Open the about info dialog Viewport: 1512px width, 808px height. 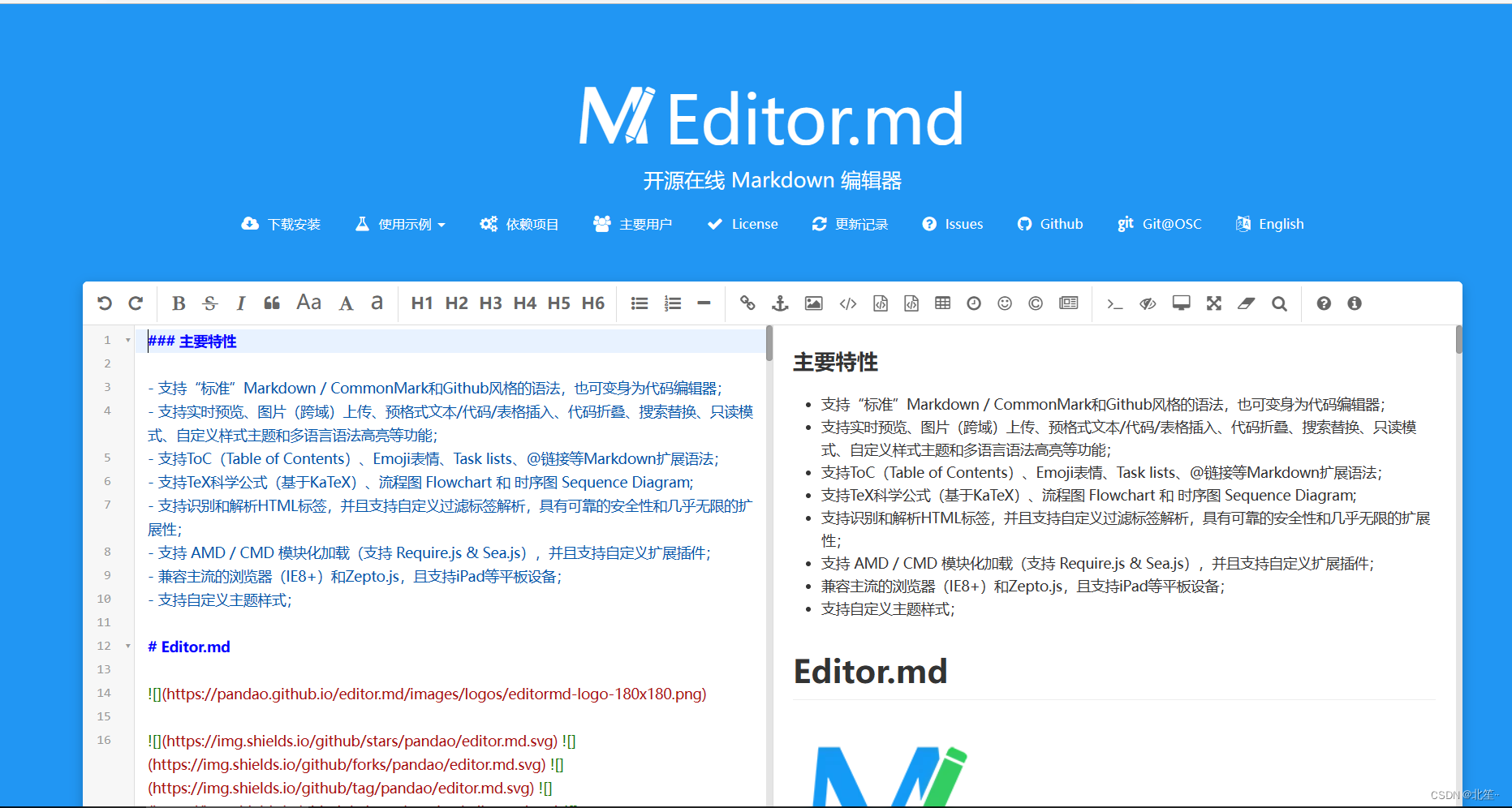point(1355,303)
